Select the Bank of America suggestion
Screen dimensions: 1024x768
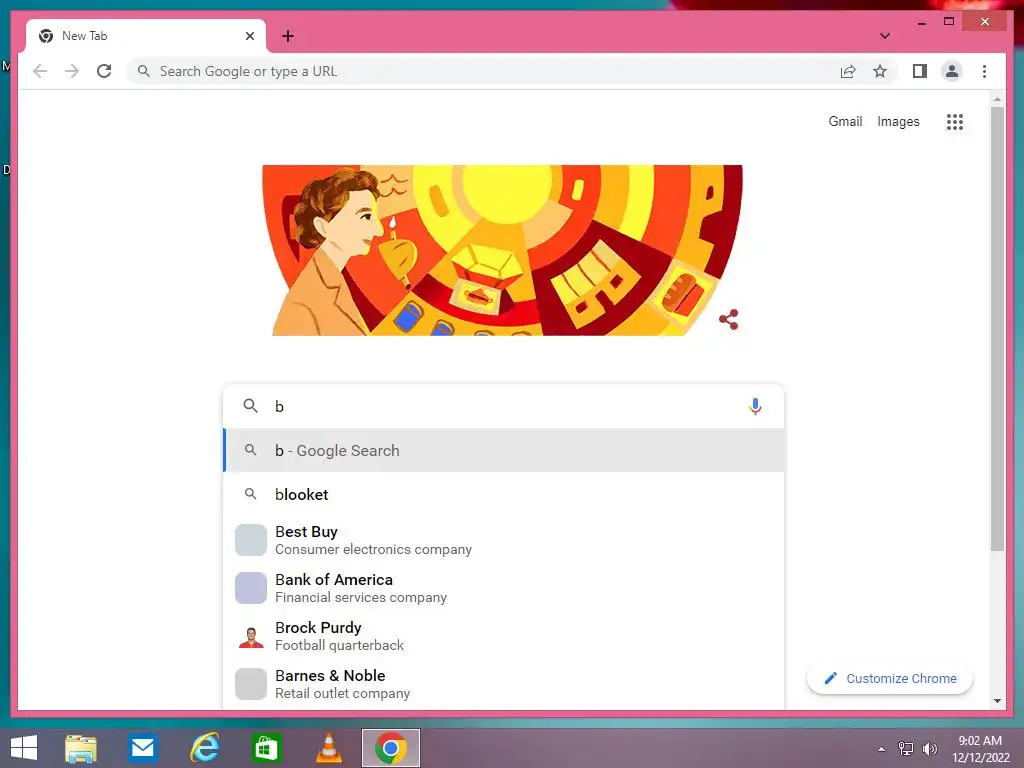click(503, 588)
